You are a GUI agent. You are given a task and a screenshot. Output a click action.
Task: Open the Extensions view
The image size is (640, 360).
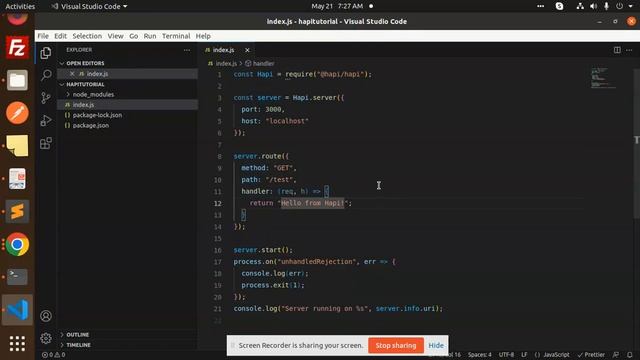(x=46, y=143)
